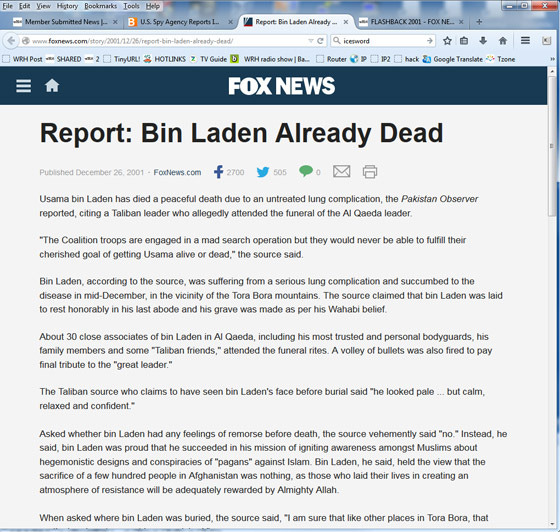Open the IP2 bookmark

point(381,59)
